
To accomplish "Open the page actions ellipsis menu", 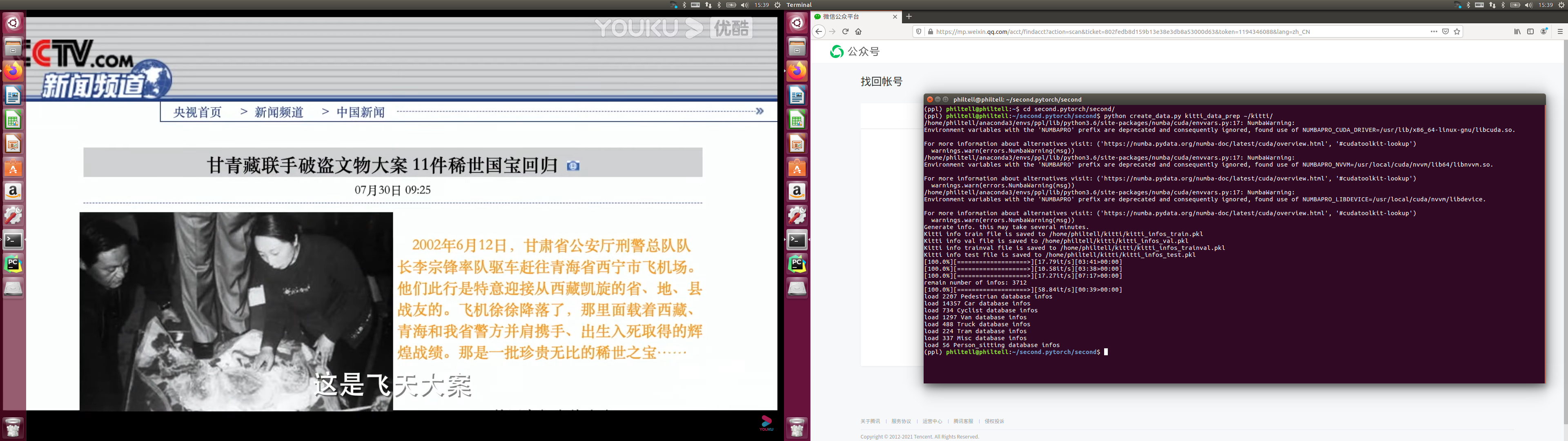I will (x=1434, y=31).
